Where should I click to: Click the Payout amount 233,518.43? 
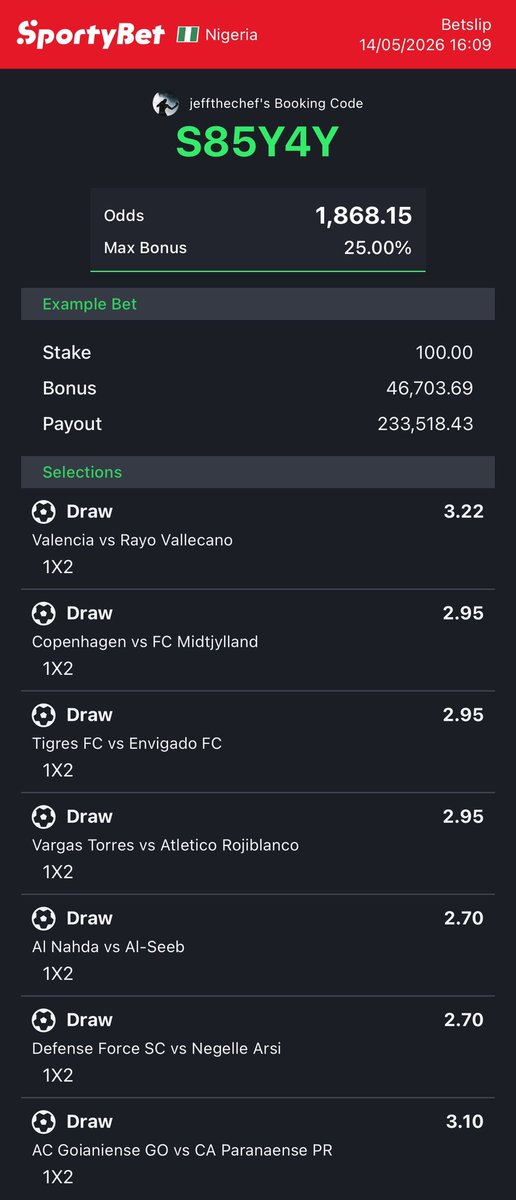tap(426, 424)
